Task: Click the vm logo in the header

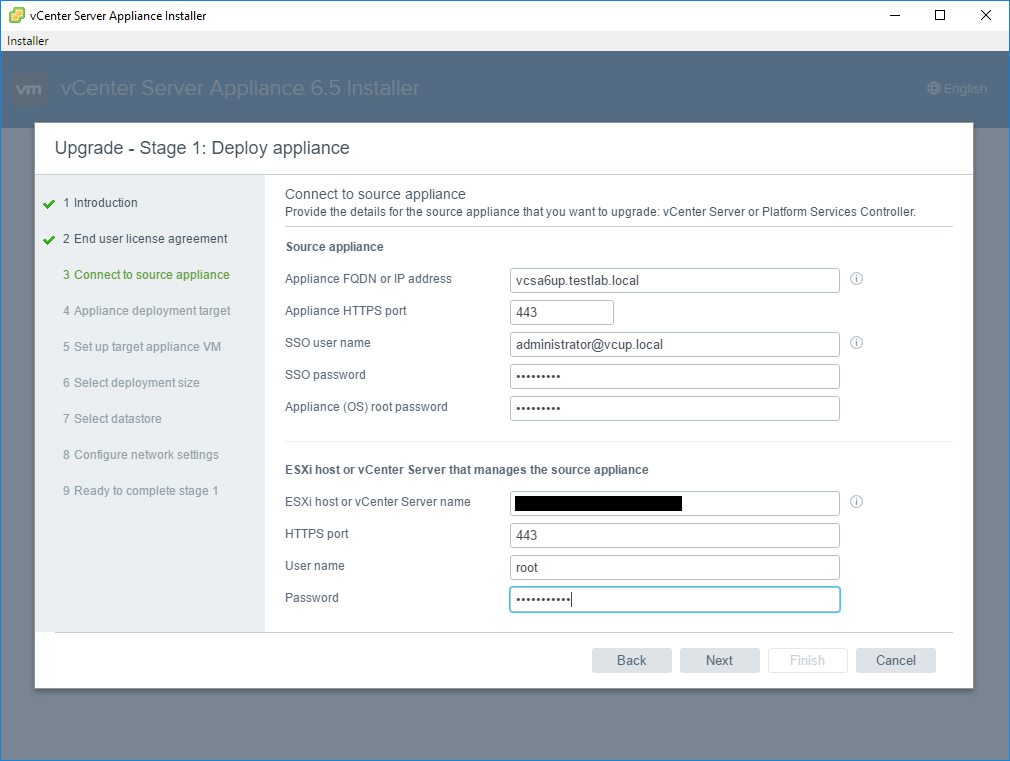Action: pyautogui.click(x=29, y=89)
